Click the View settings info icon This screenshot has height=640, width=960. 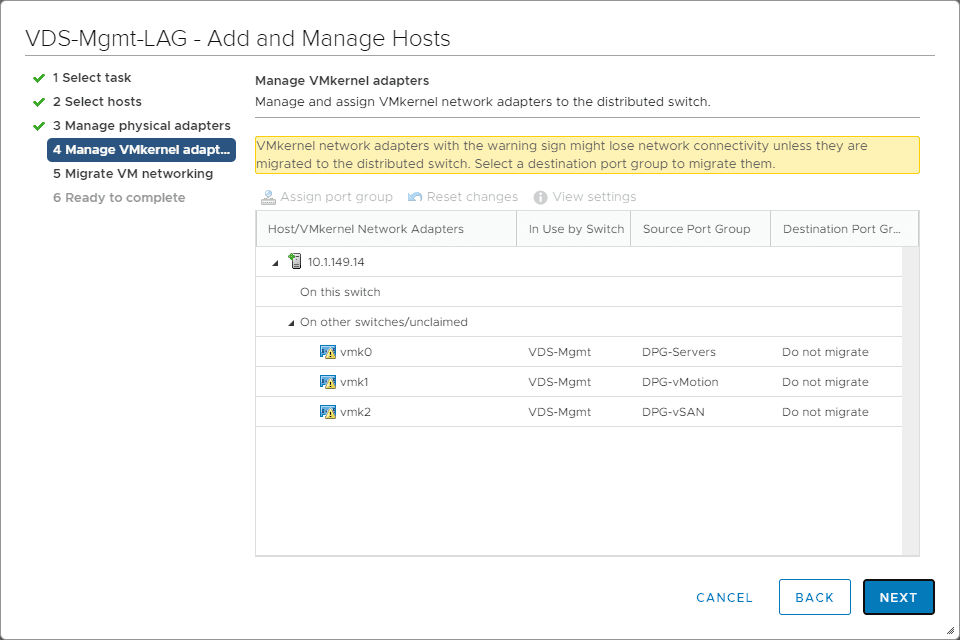tap(541, 197)
